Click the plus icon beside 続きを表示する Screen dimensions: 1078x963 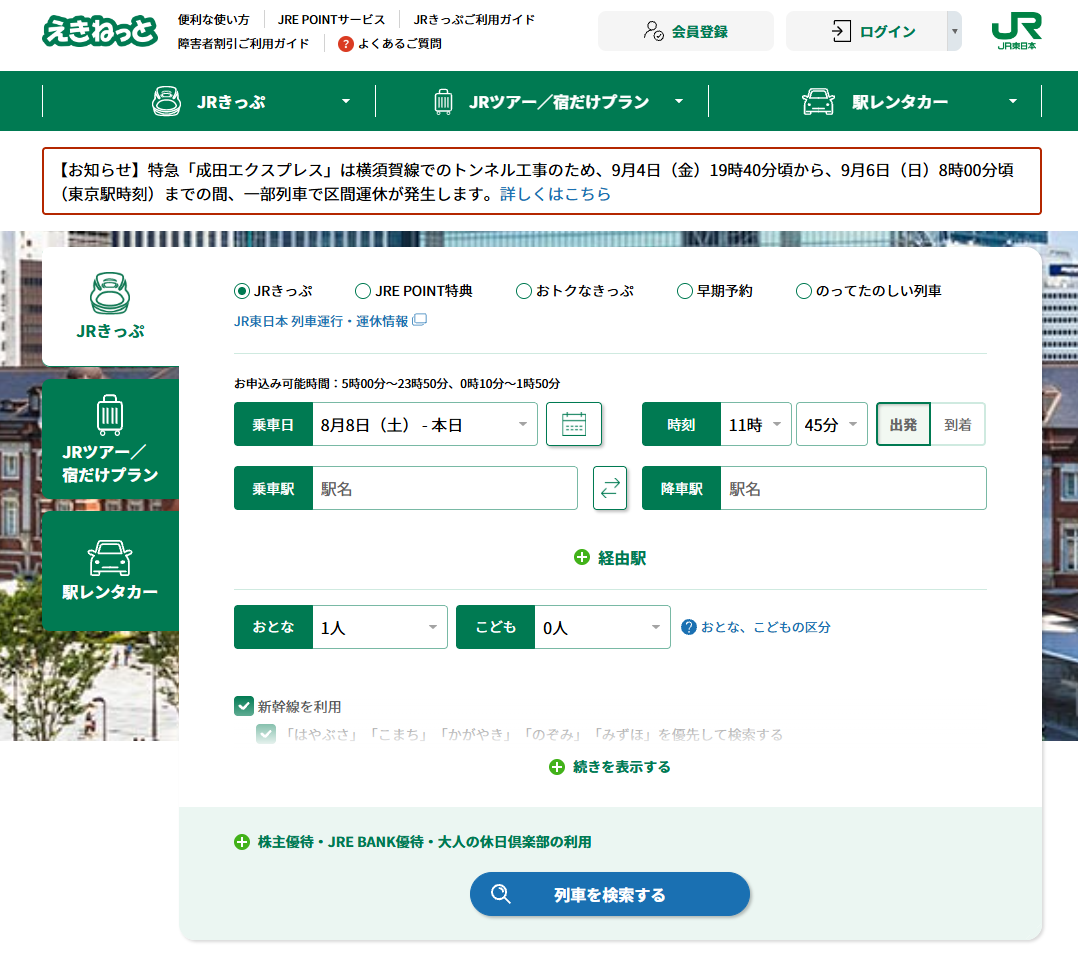(557, 767)
